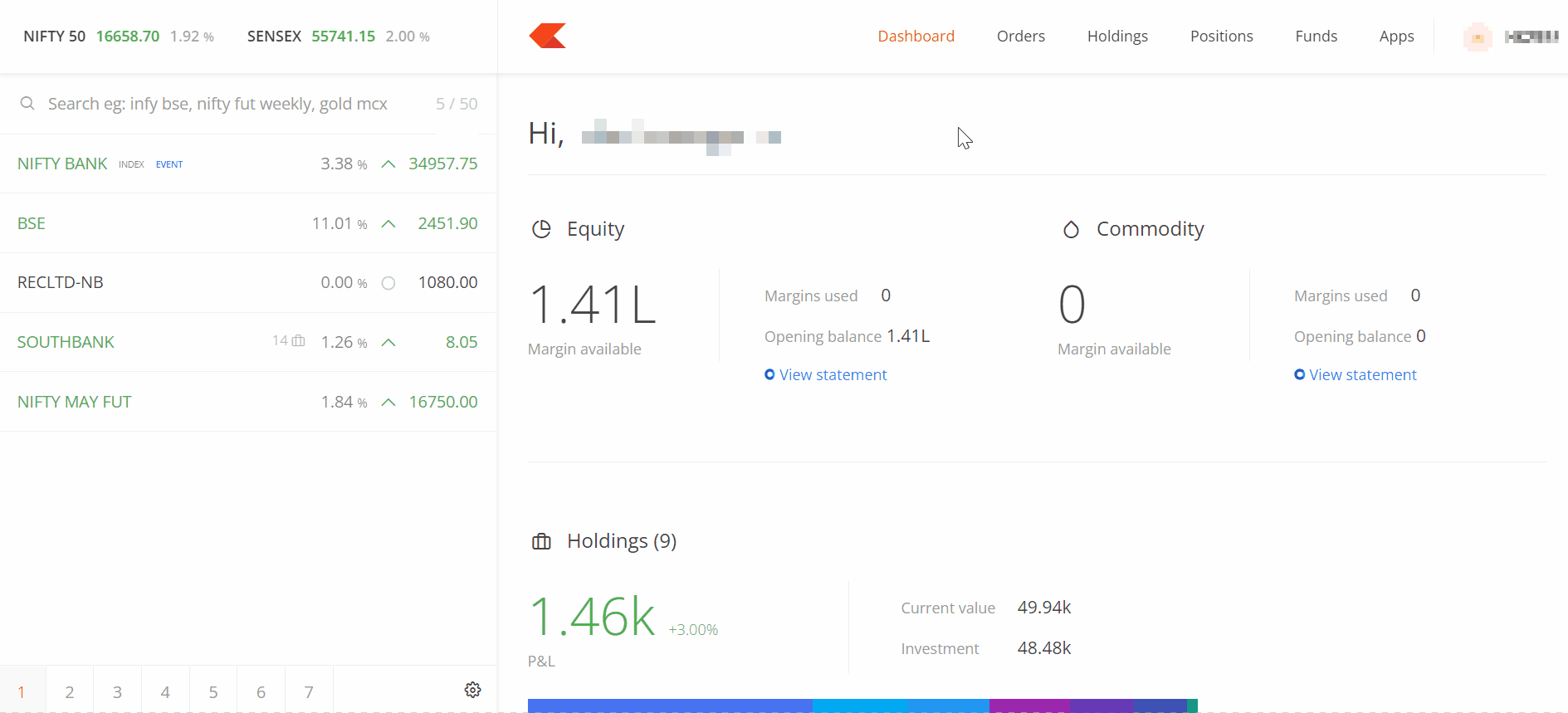The height and width of the screenshot is (713, 1568).
Task: Open the Funds page
Action: click(1316, 37)
